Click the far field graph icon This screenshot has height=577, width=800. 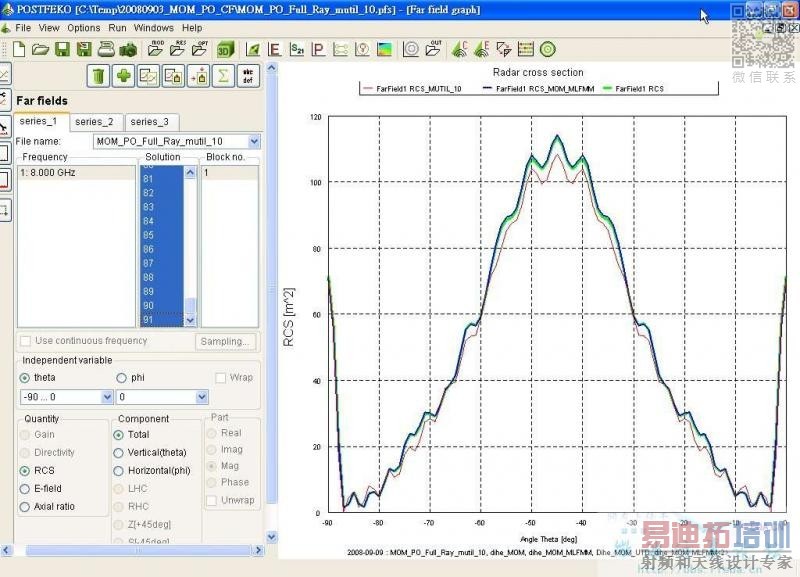point(253,49)
